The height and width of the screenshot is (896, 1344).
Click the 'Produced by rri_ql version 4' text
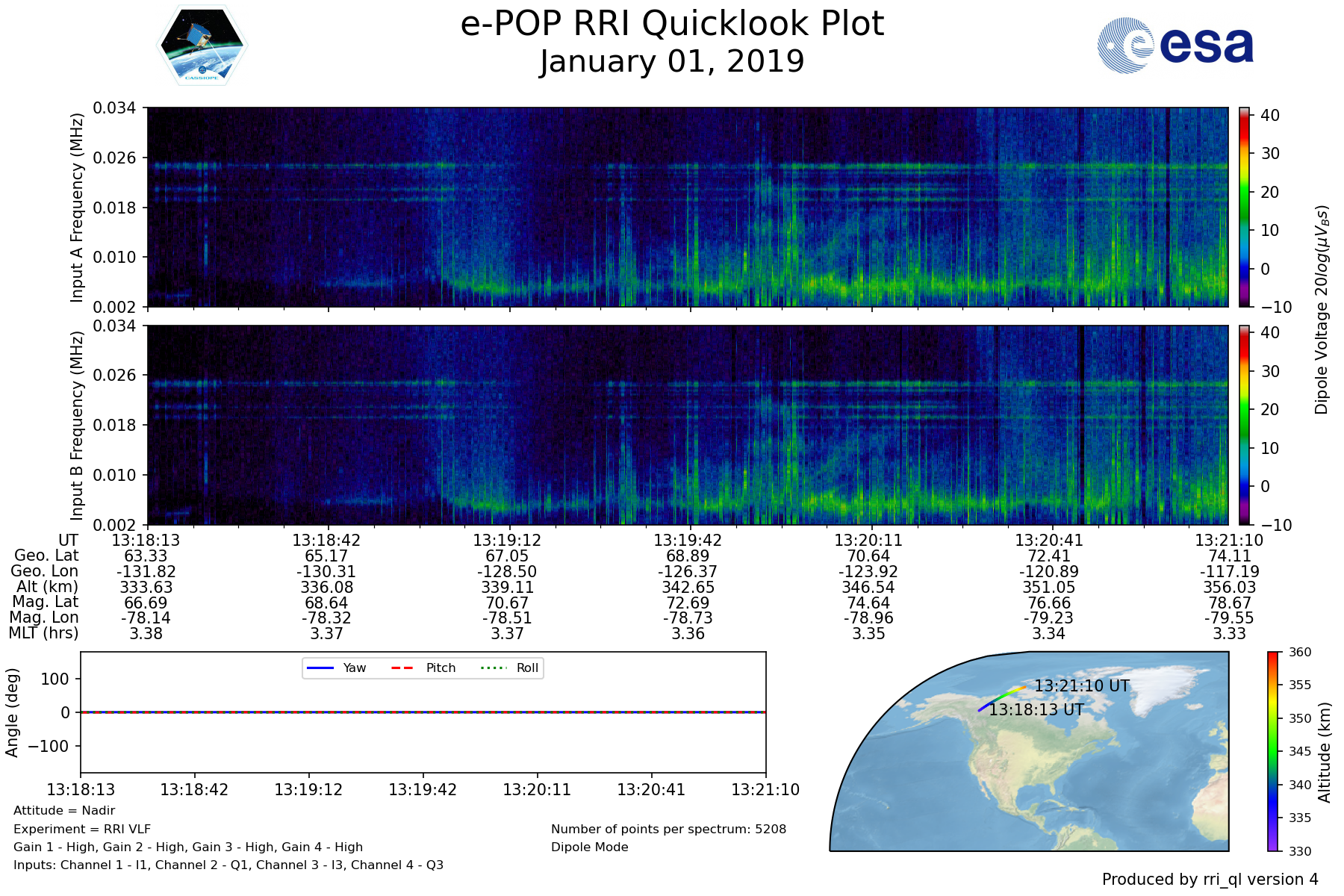click(1210, 880)
